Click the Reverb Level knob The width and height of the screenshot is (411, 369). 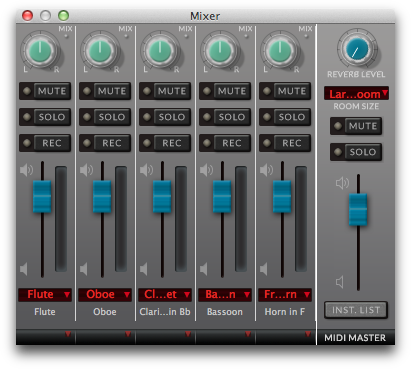coord(357,49)
